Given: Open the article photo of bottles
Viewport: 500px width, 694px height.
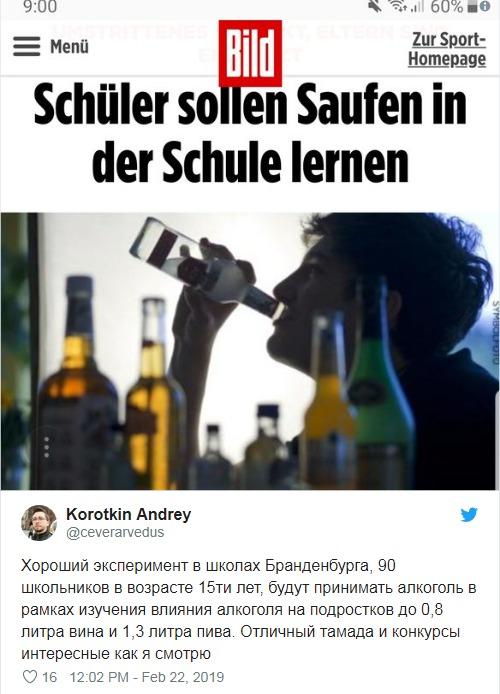Looking at the screenshot, I should pos(250,351).
